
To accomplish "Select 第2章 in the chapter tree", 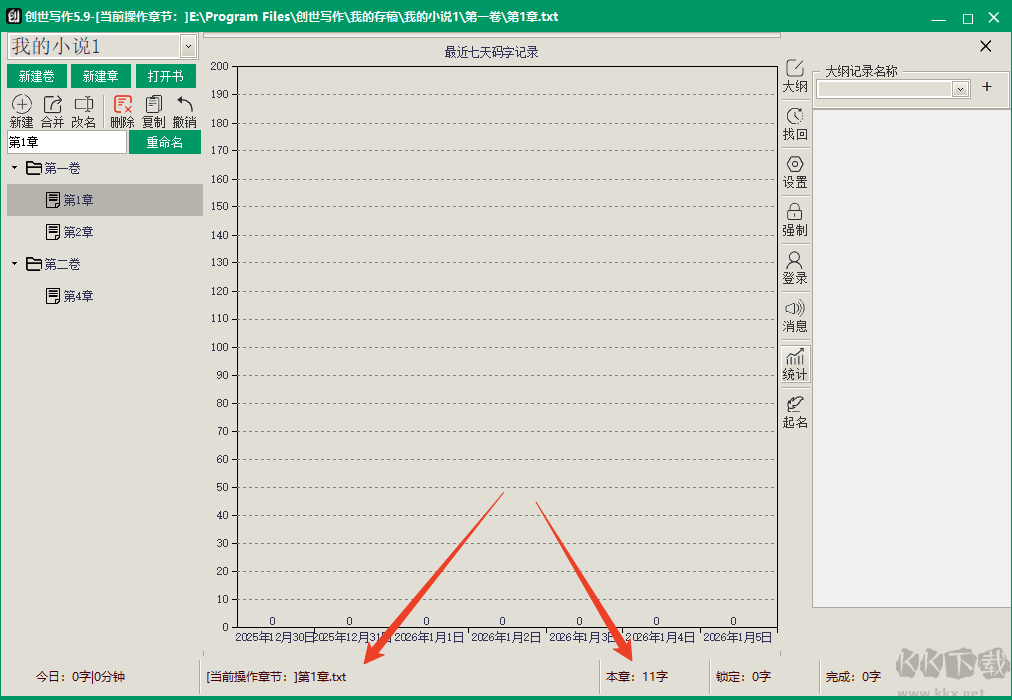I will (78, 232).
